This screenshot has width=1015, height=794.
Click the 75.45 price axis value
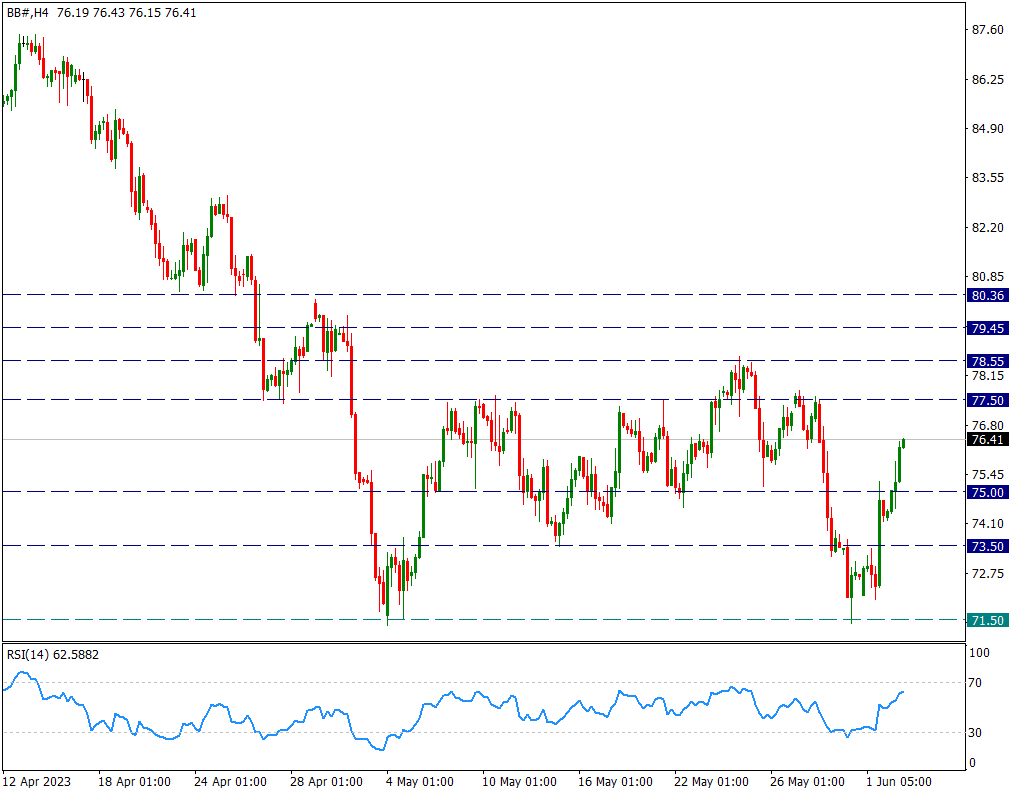(988, 475)
